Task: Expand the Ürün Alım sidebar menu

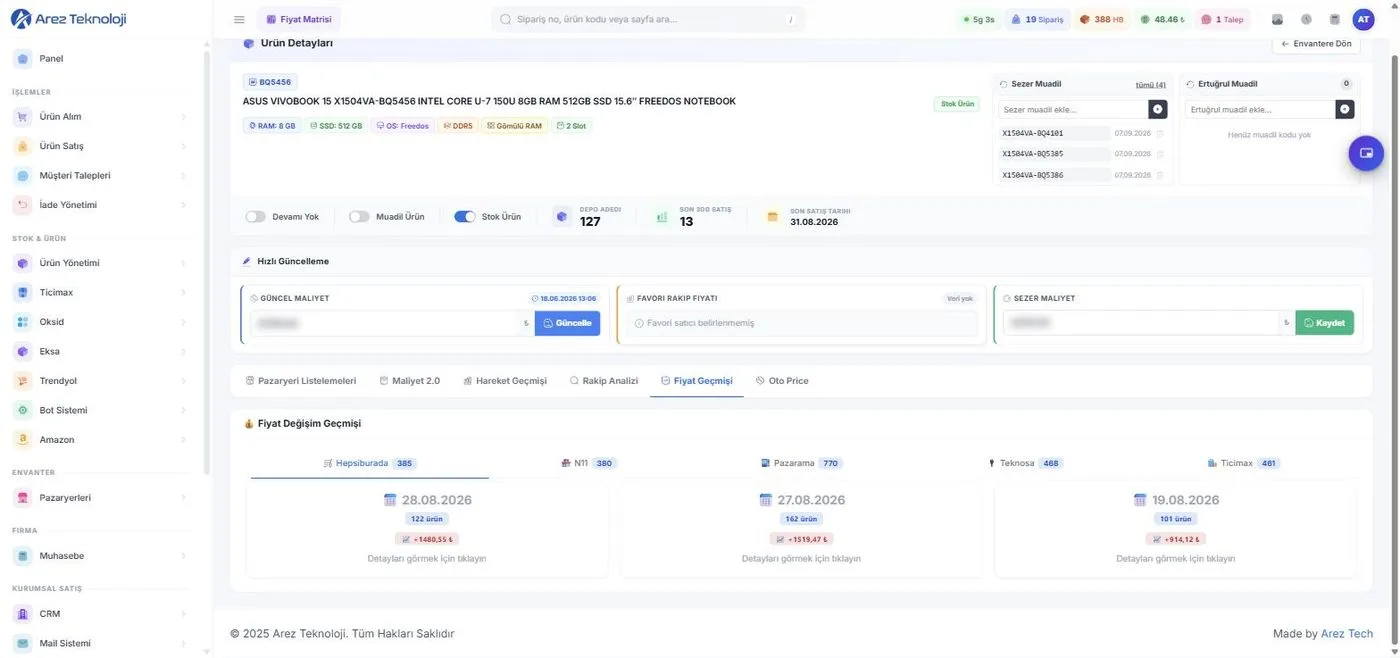Action: tap(102, 117)
